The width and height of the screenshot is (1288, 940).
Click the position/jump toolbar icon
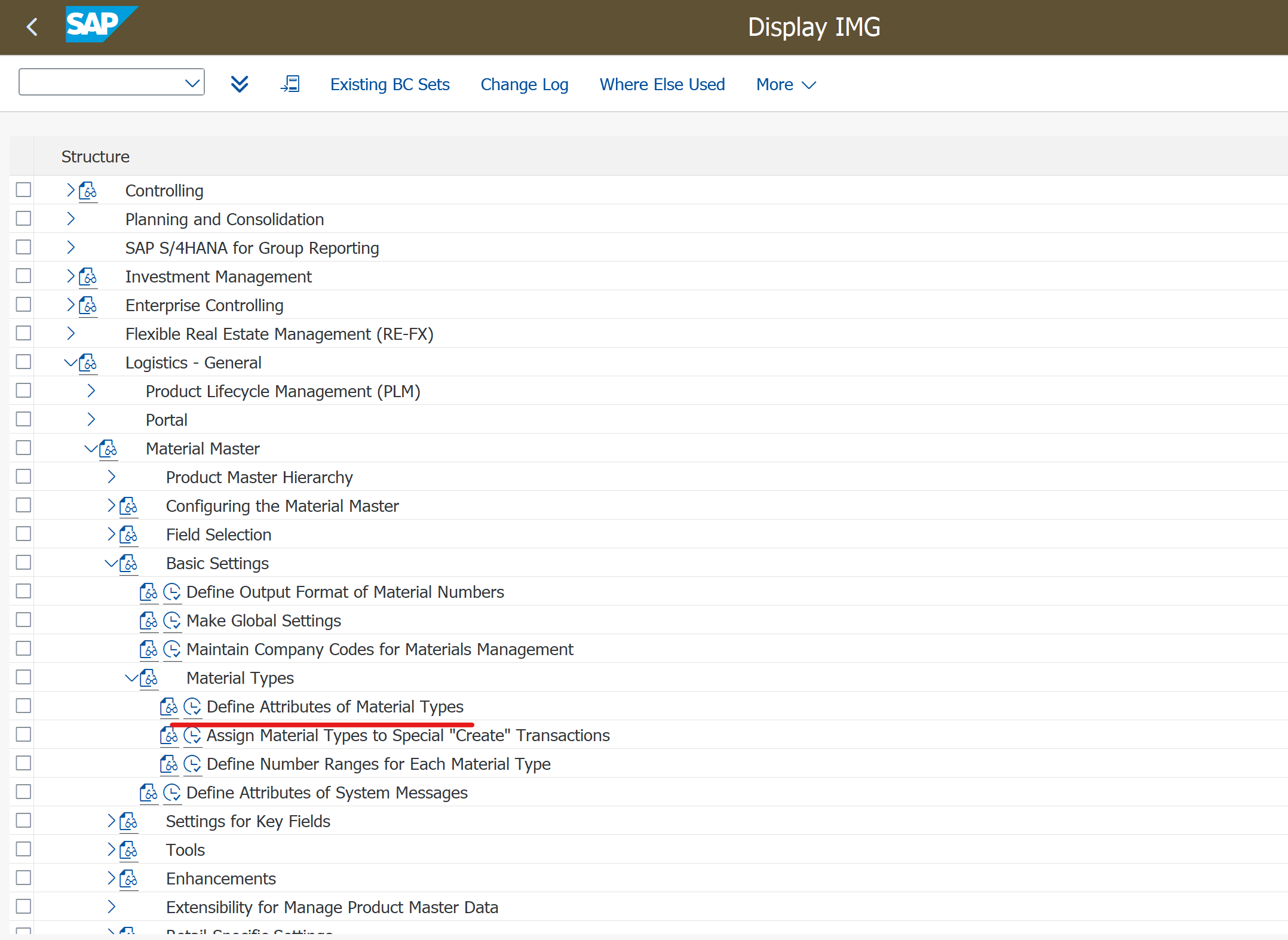coord(290,84)
